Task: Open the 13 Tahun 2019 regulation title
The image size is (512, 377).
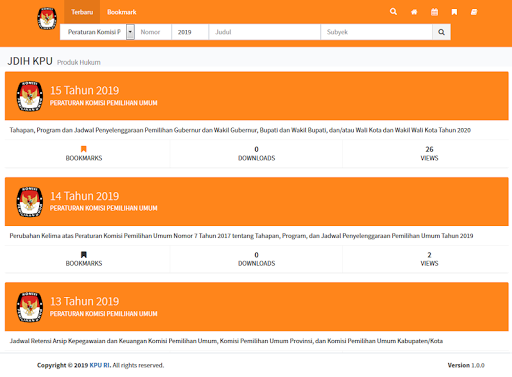Action: tap(85, 301)
